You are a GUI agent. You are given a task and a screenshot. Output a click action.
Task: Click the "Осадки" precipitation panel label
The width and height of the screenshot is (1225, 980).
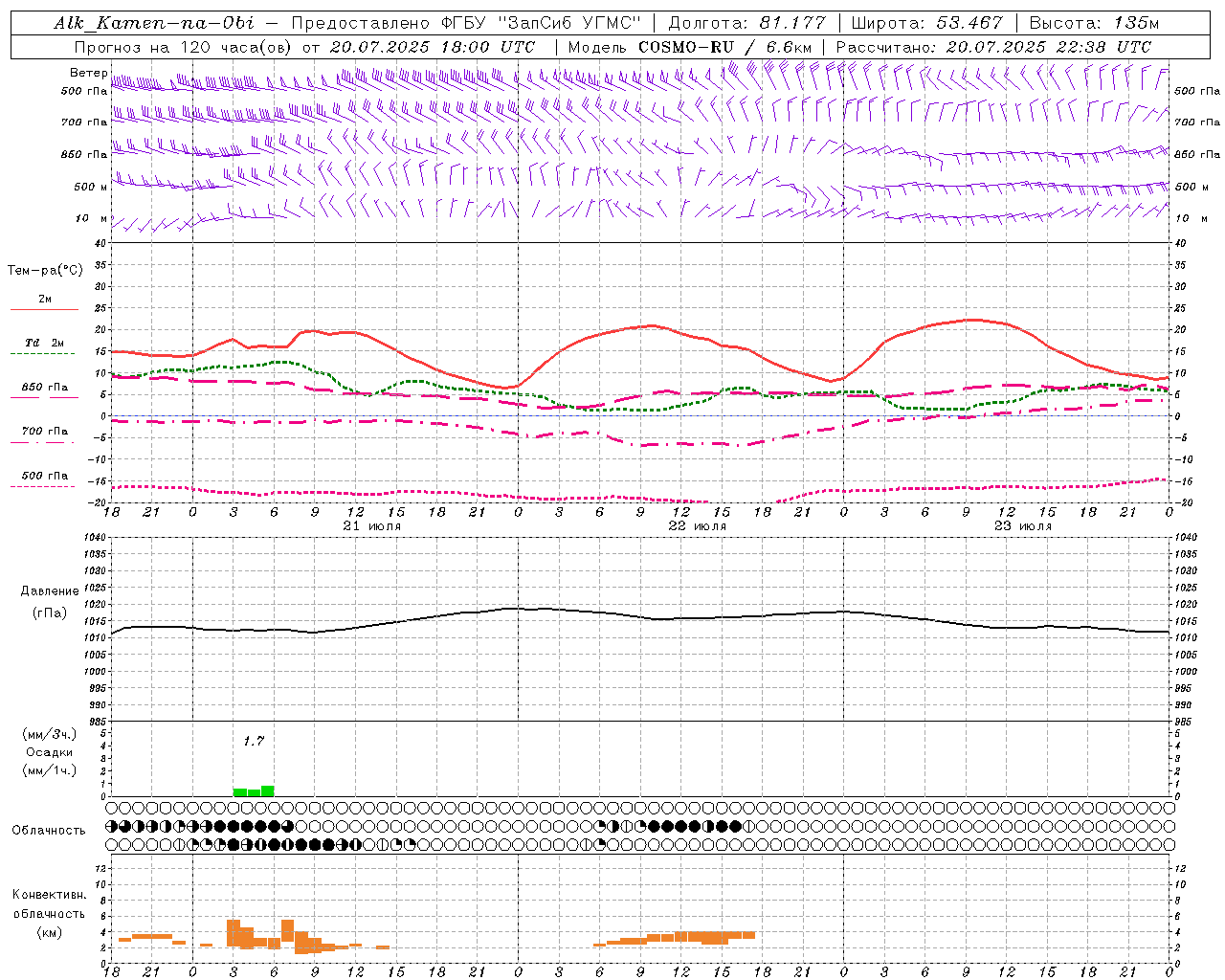coord(50,752)
